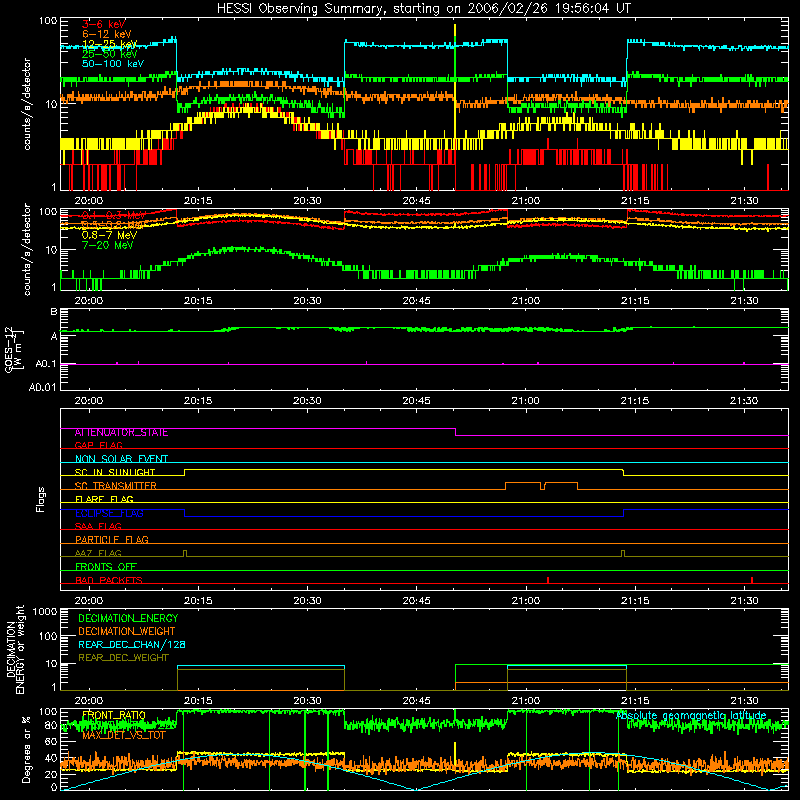Click the green 7-20 MeV legend label
The width and height of the screenshot is (800, 800).
pos(107,245)
